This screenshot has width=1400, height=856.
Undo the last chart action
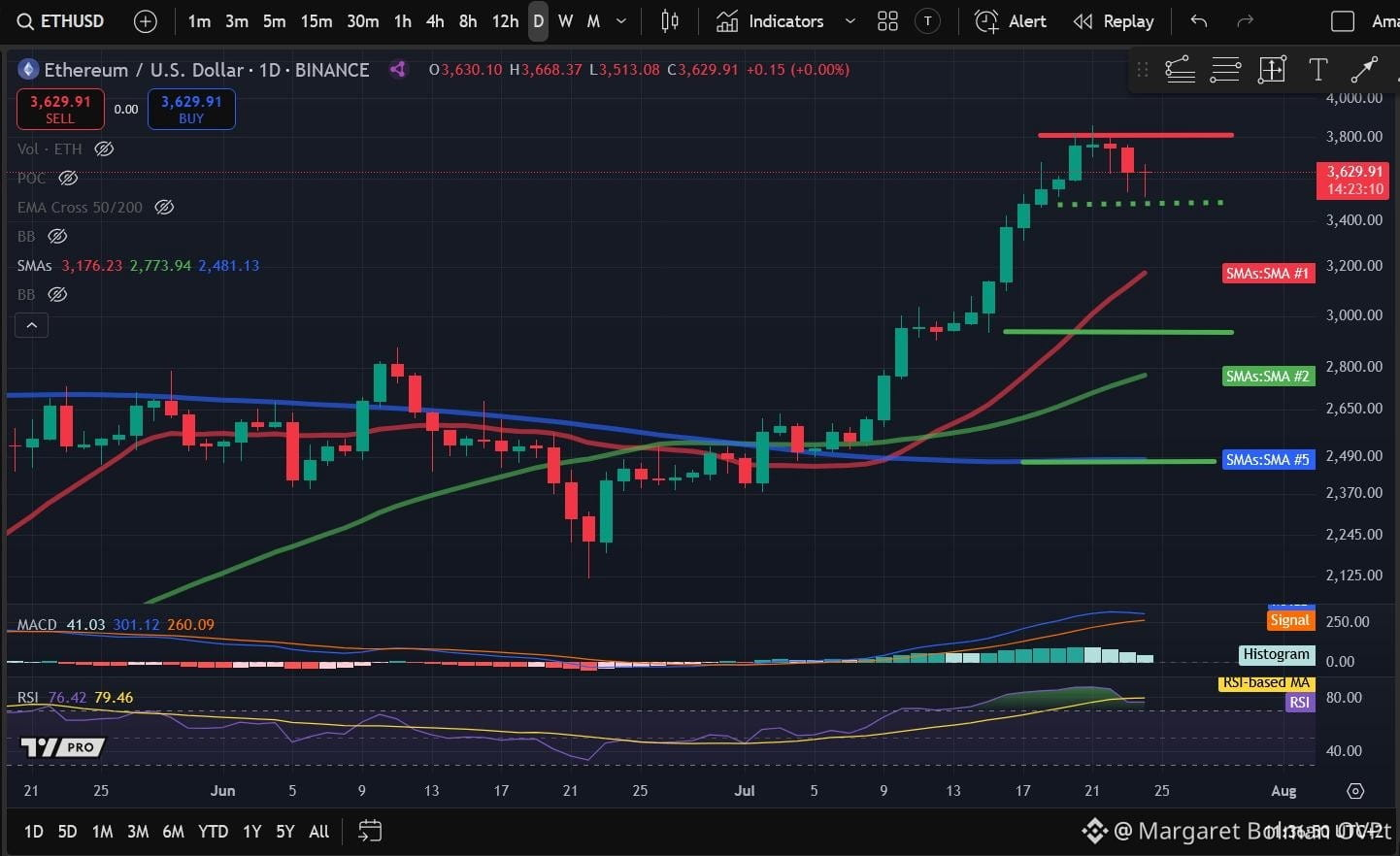tap(1199, 21)
